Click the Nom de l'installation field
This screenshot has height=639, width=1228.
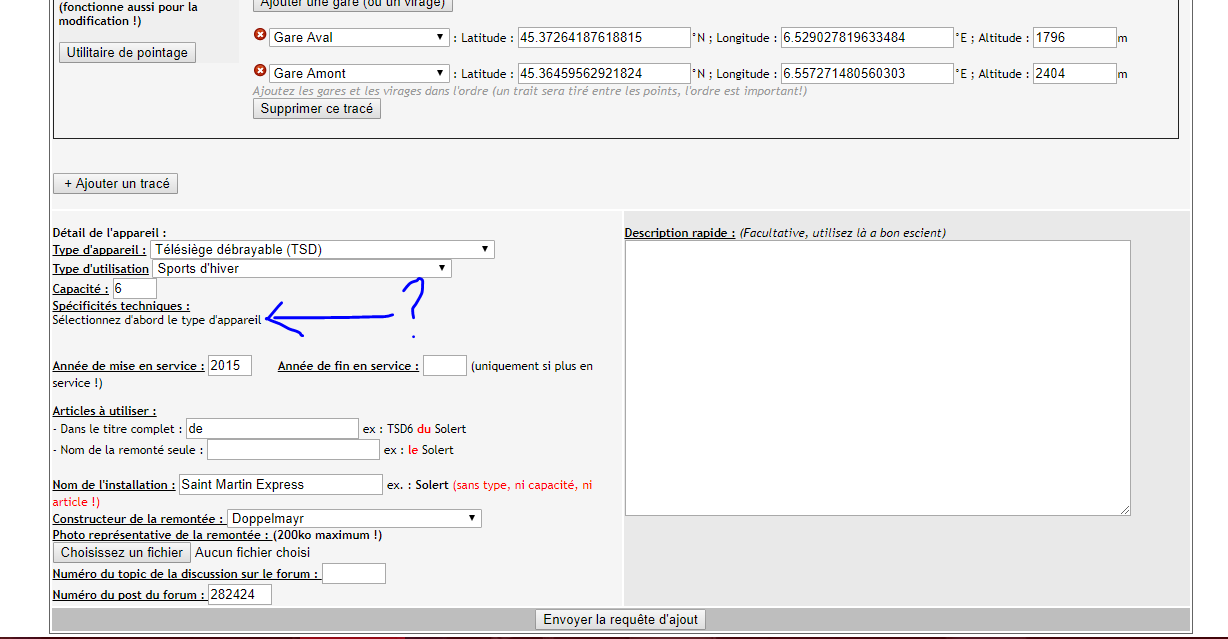point(280,485)
